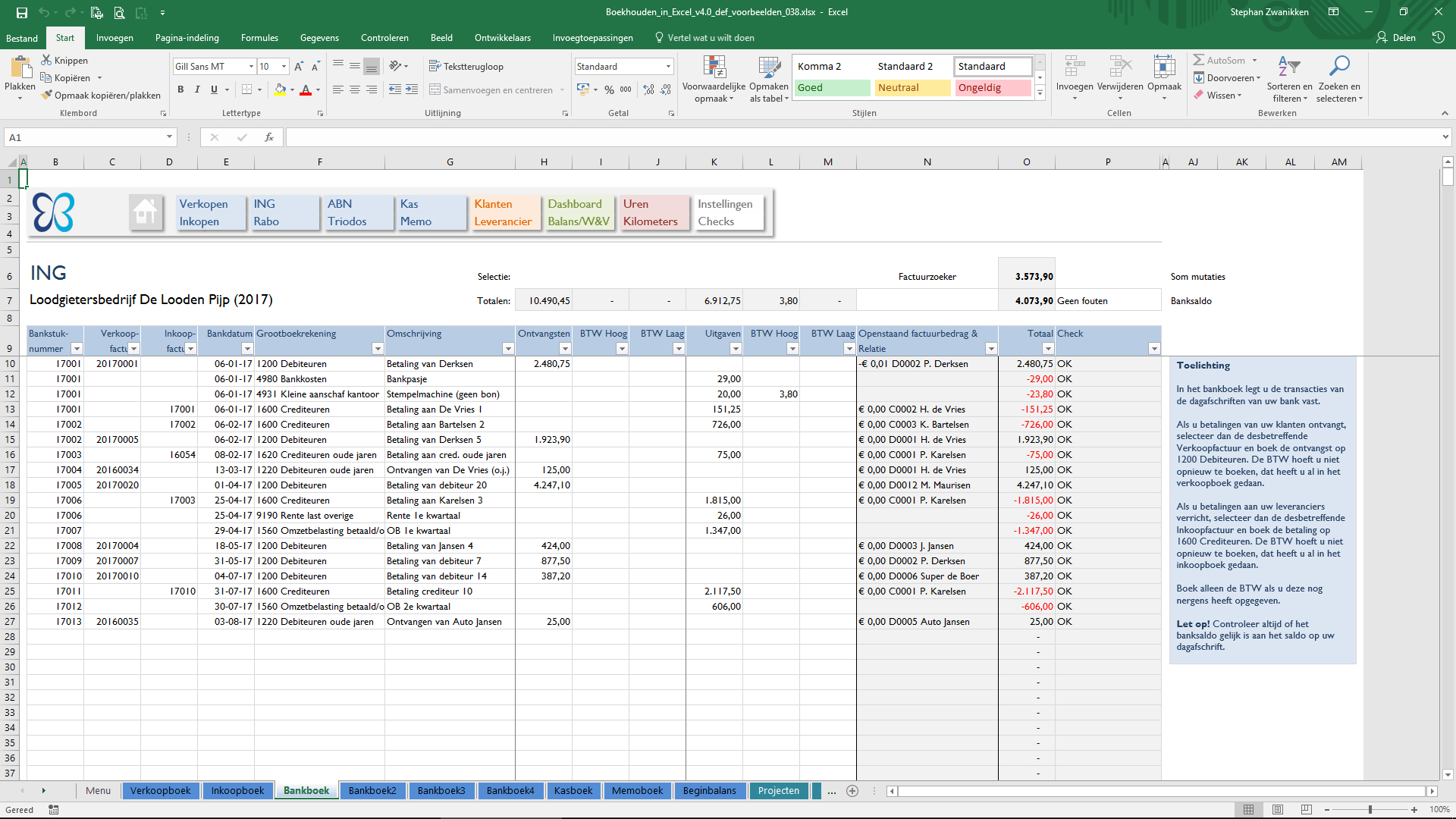Click Zoeken en selecteren magnifier icon
Screen dimensions: 1456x819
[x=1339, y=67]
